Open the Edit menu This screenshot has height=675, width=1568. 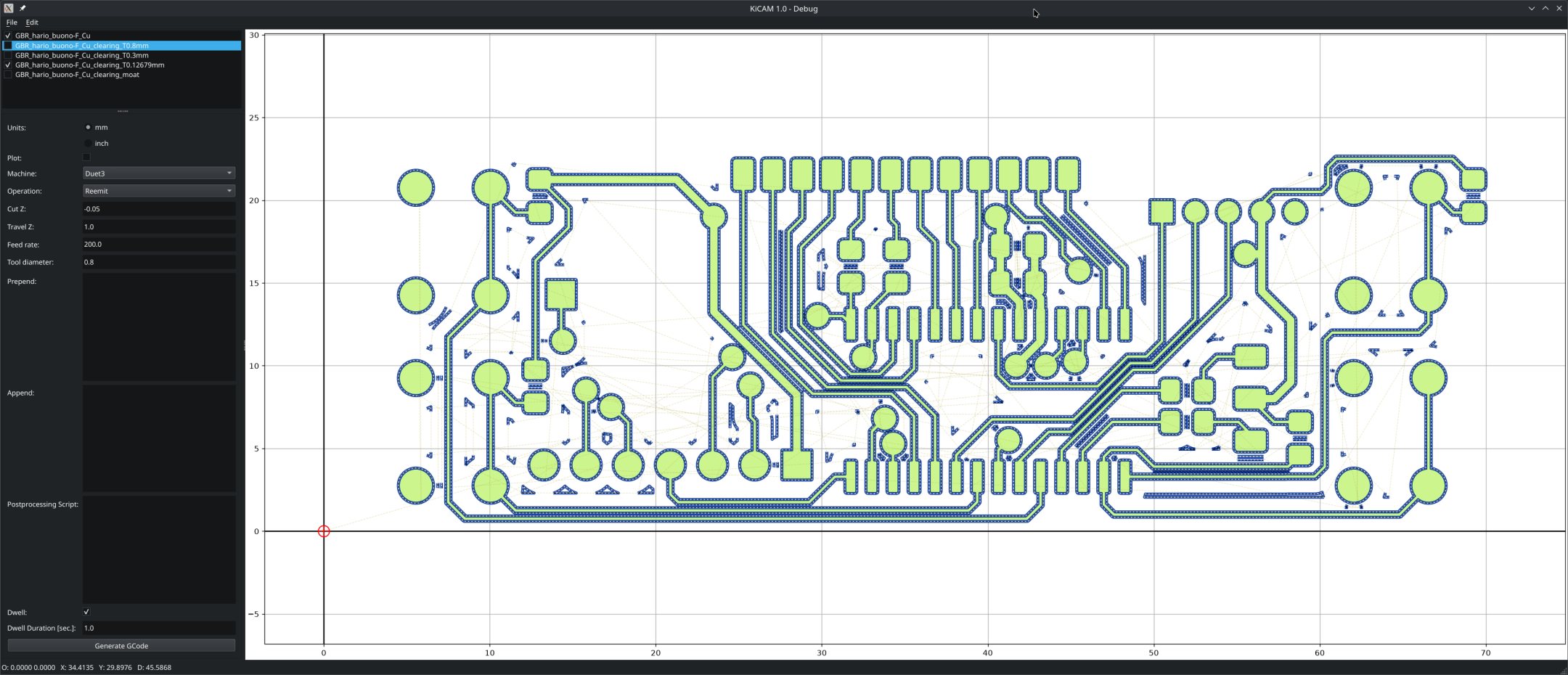[x=32, y=22]
